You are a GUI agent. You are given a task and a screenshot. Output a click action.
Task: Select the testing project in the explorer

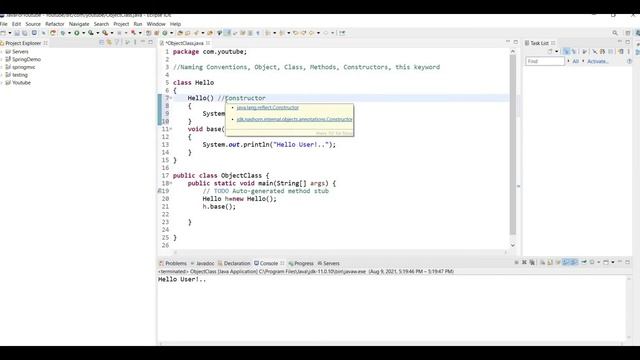tap(20, 75)
